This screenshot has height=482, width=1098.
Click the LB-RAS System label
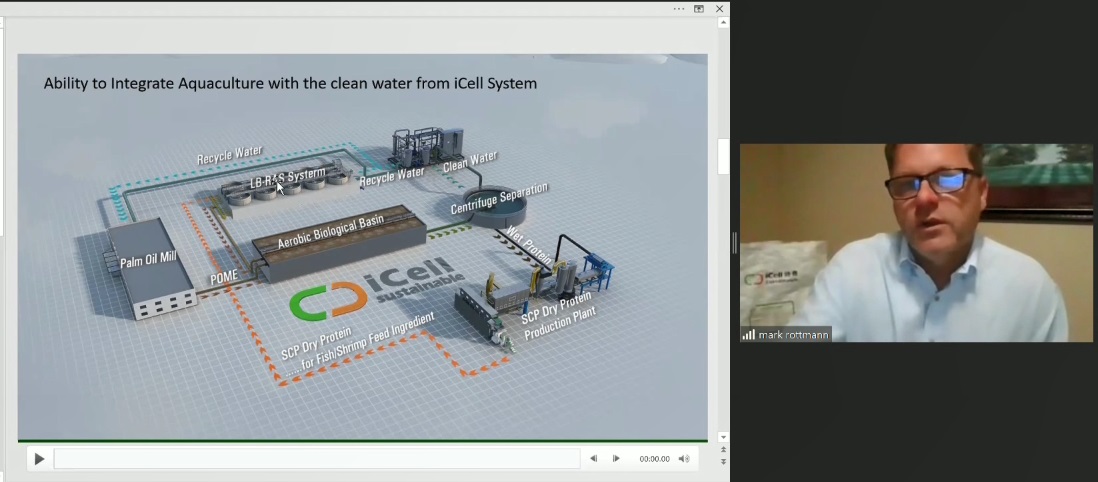(288, 177)
